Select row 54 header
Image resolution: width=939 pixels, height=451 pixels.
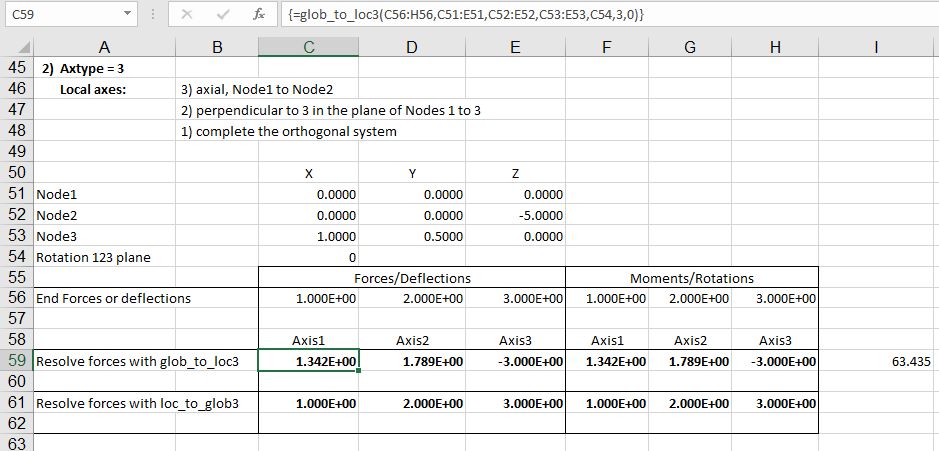click(16, 257)
